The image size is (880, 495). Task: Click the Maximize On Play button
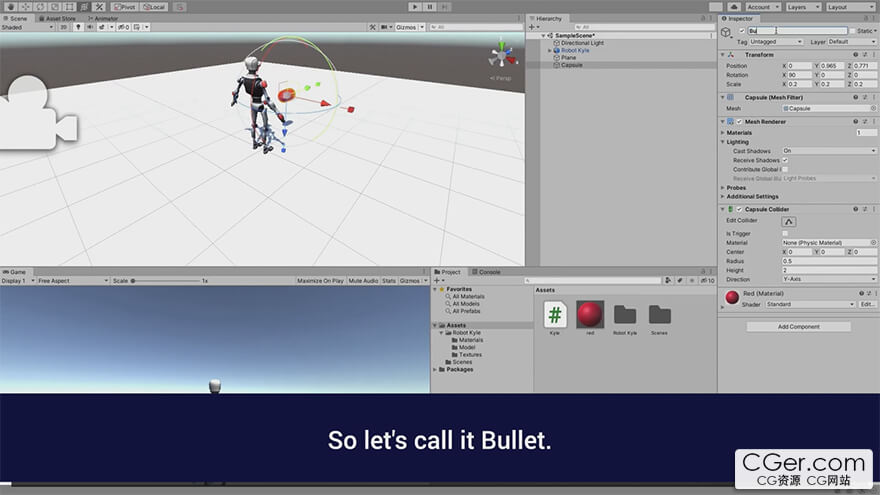320,281
